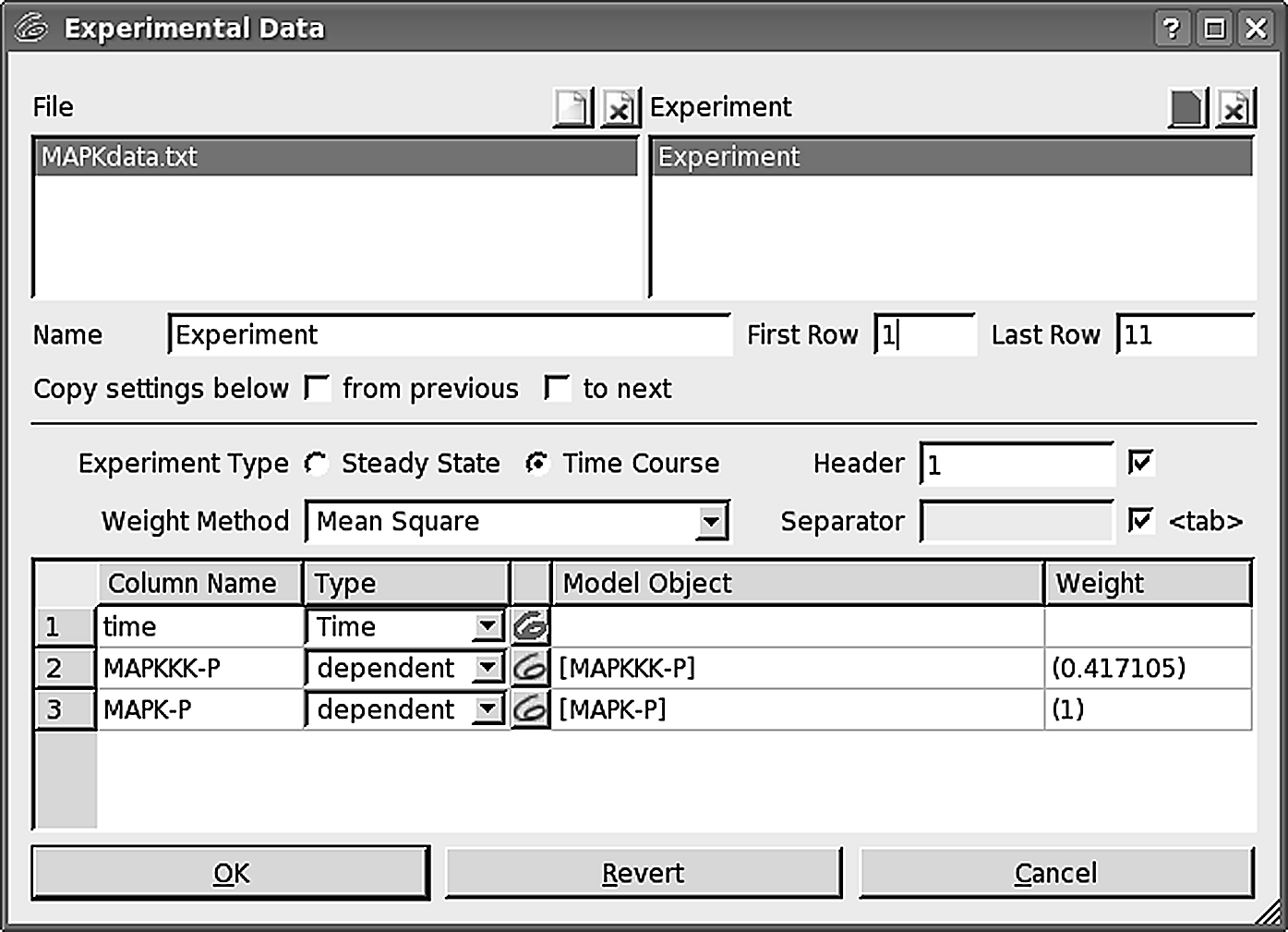This screenshot has width=1288, height=932.
Task: Enable copy settings from previous checkbox
Action: tap(318, 388)
